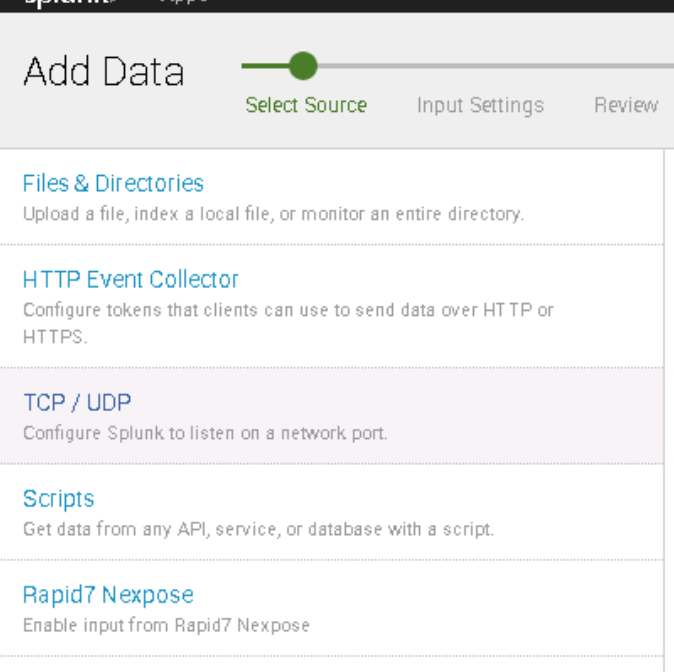Jump to the Review step
Image resolution: width=674 pixels, height=672 pixels.
click(626, 105)
